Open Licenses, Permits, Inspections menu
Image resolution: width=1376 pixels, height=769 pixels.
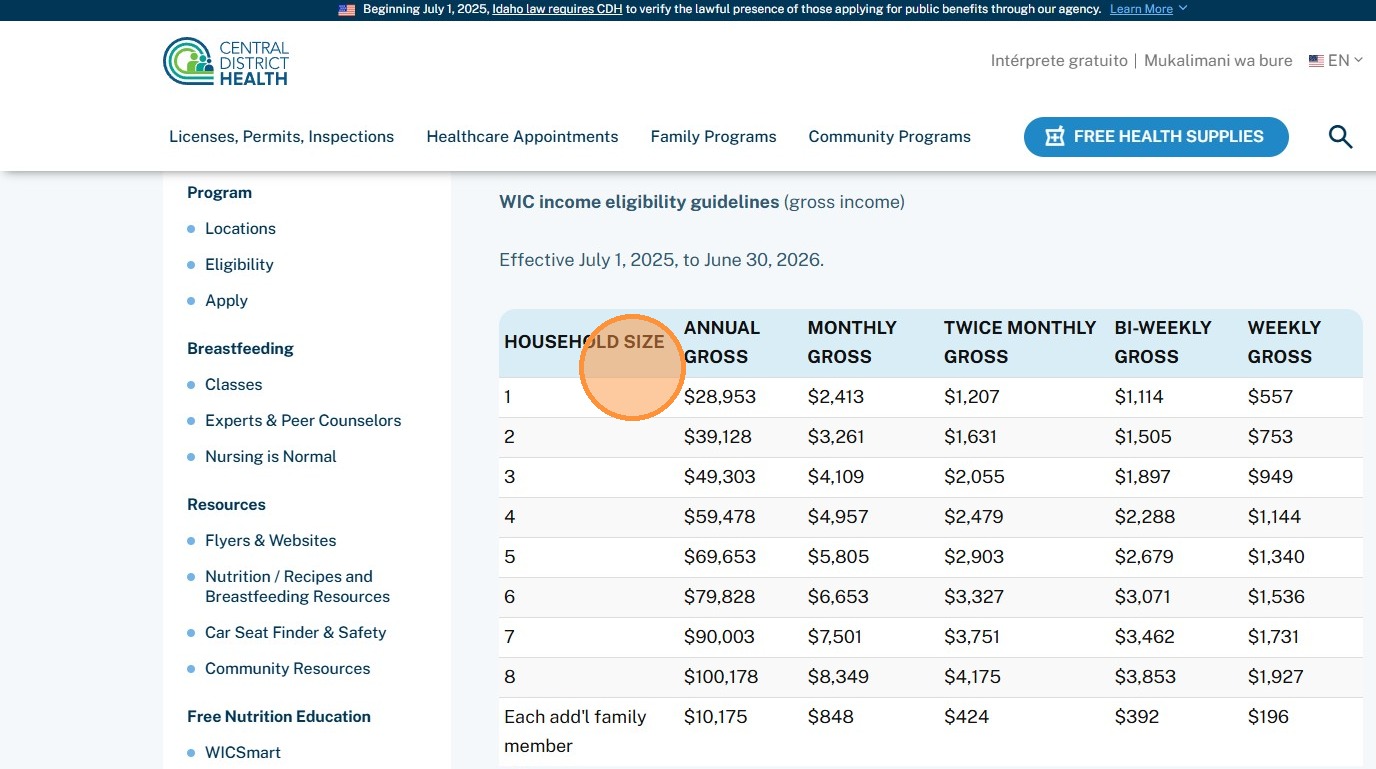281,137
